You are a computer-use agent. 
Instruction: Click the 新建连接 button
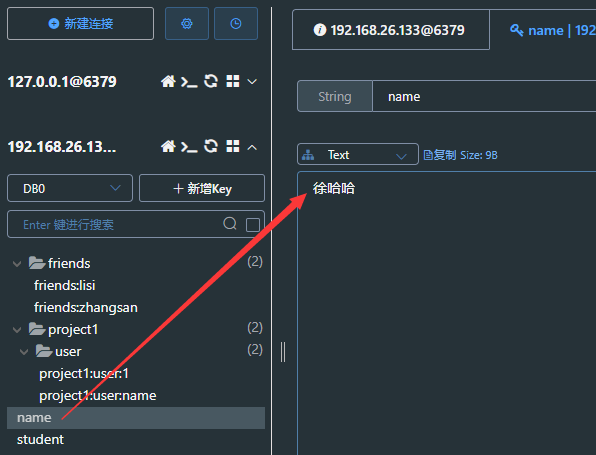pyautogui.click(x=81, y=24)
